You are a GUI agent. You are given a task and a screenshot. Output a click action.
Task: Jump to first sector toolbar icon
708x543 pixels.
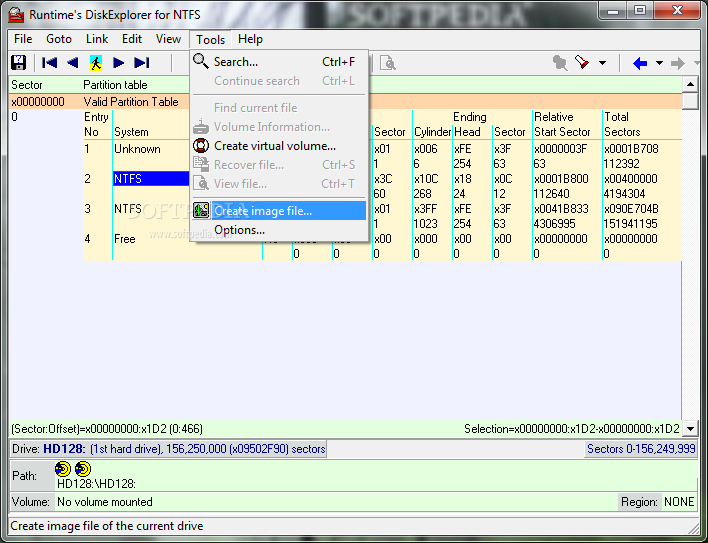tap(49, 63)
